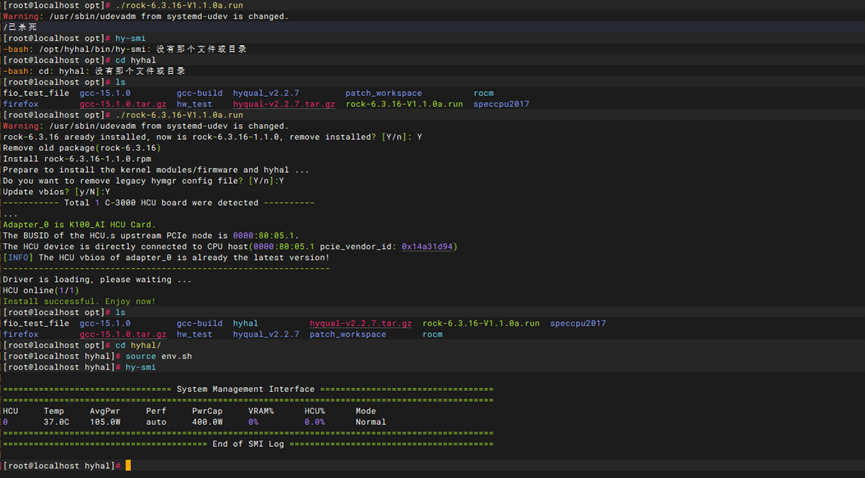Click the orange cursor block at the prompt
The width and height of the screenshot is (865, 478).
pyautogui.click(x=128, y=466)
